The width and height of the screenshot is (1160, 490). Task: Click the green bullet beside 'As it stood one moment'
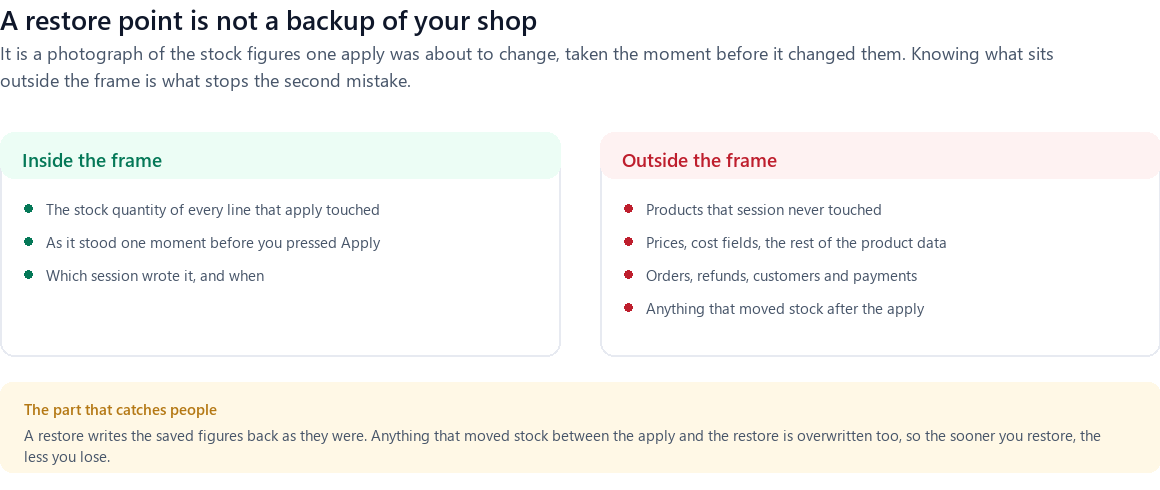click(x=29, y=242)
